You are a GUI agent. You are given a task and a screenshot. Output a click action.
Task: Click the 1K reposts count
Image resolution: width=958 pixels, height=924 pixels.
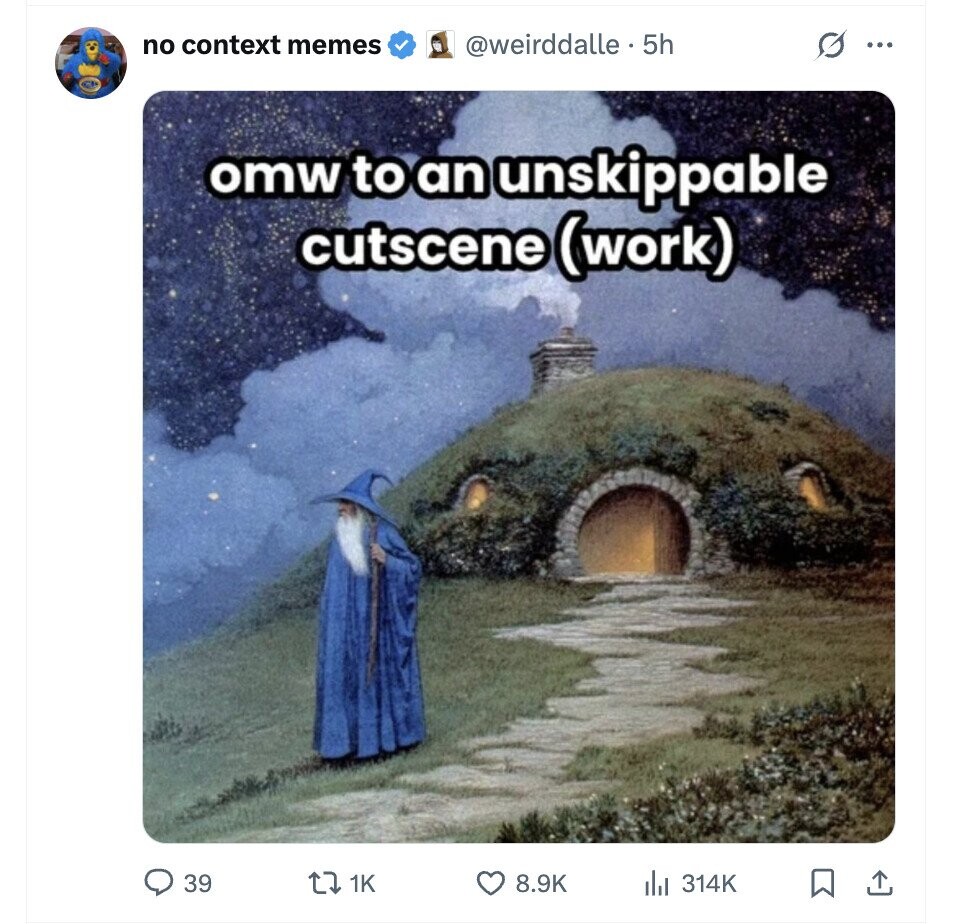[x=362, y=884]
